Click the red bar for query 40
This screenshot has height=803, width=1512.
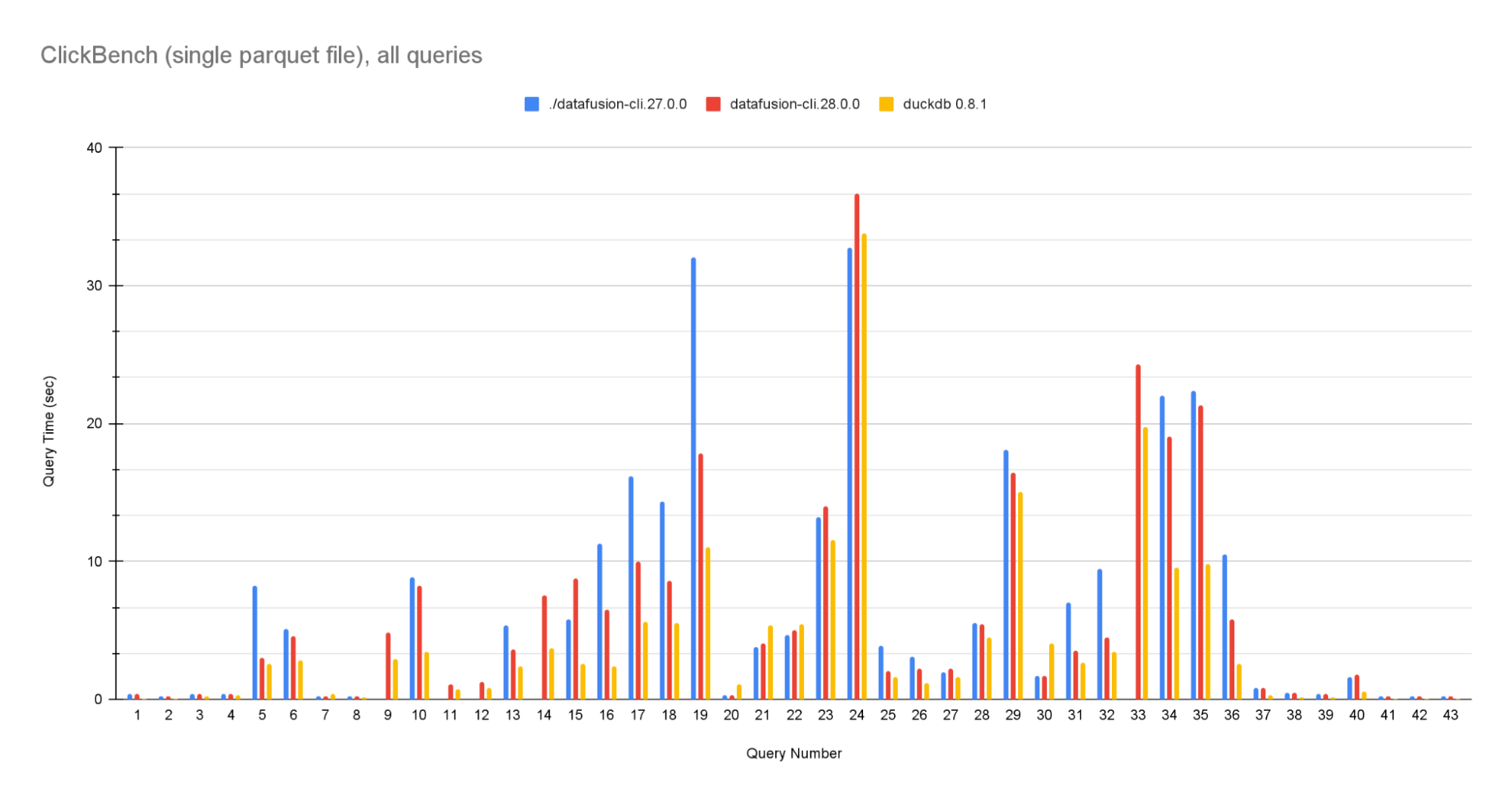[x=1357, y=687]
